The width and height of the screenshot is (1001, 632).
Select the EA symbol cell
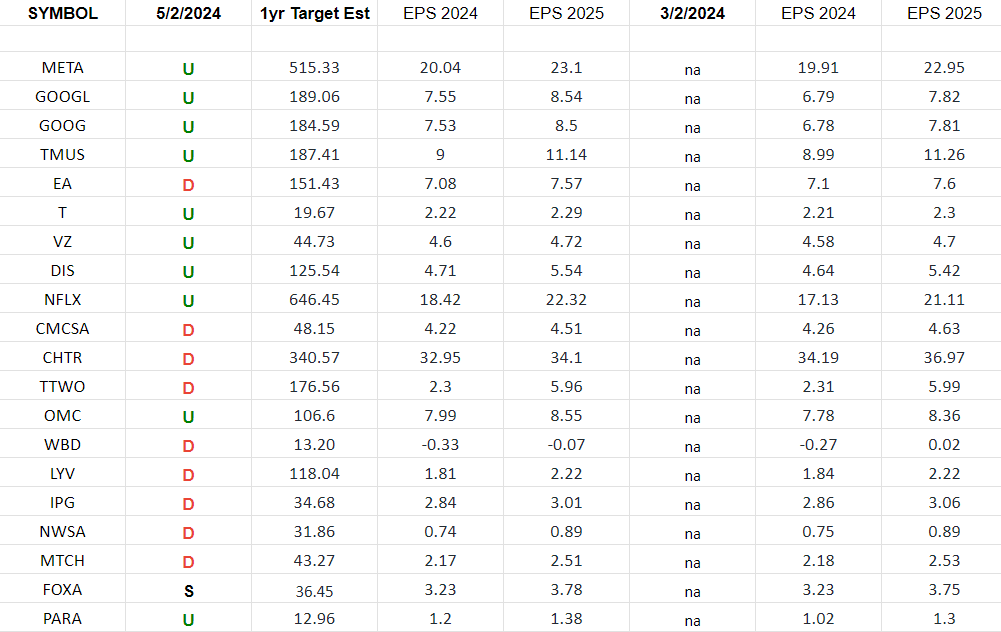(63, 184)
